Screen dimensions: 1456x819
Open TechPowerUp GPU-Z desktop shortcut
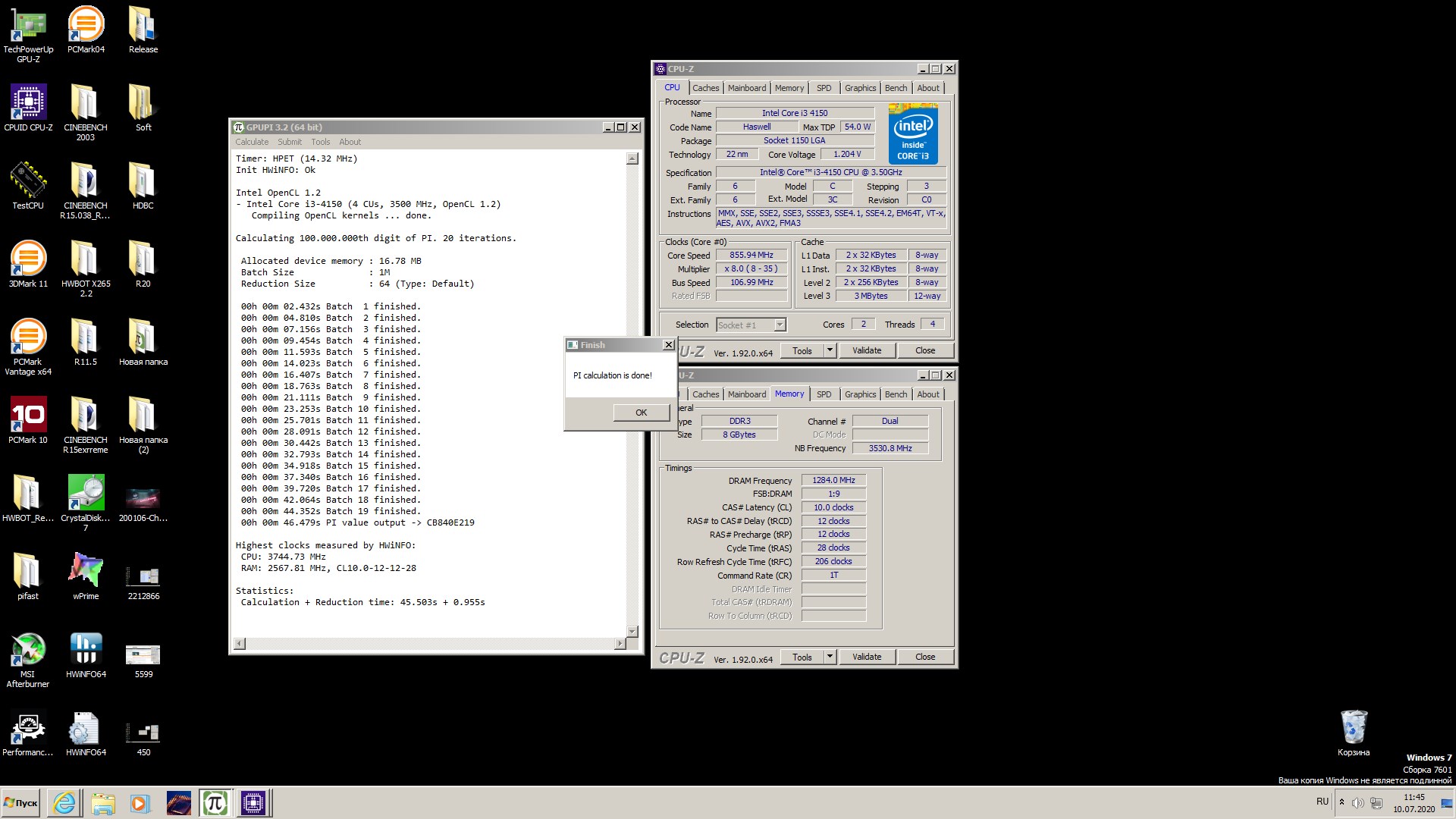(28, 33)
